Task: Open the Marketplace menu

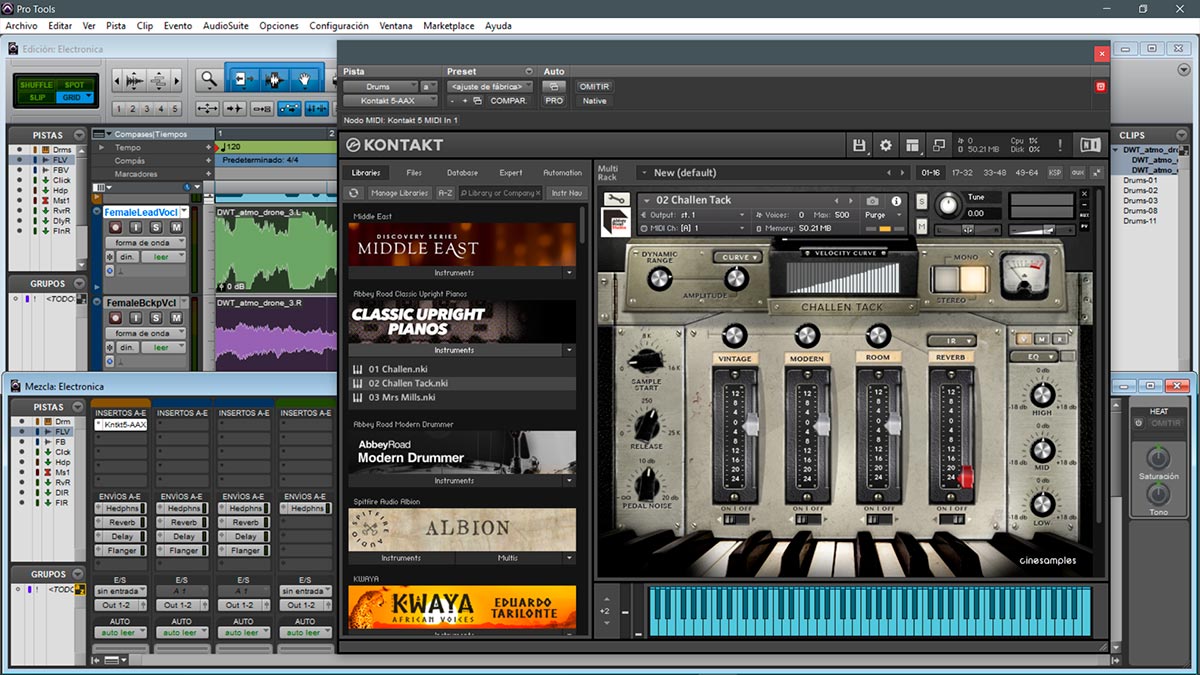Action: 448,26
